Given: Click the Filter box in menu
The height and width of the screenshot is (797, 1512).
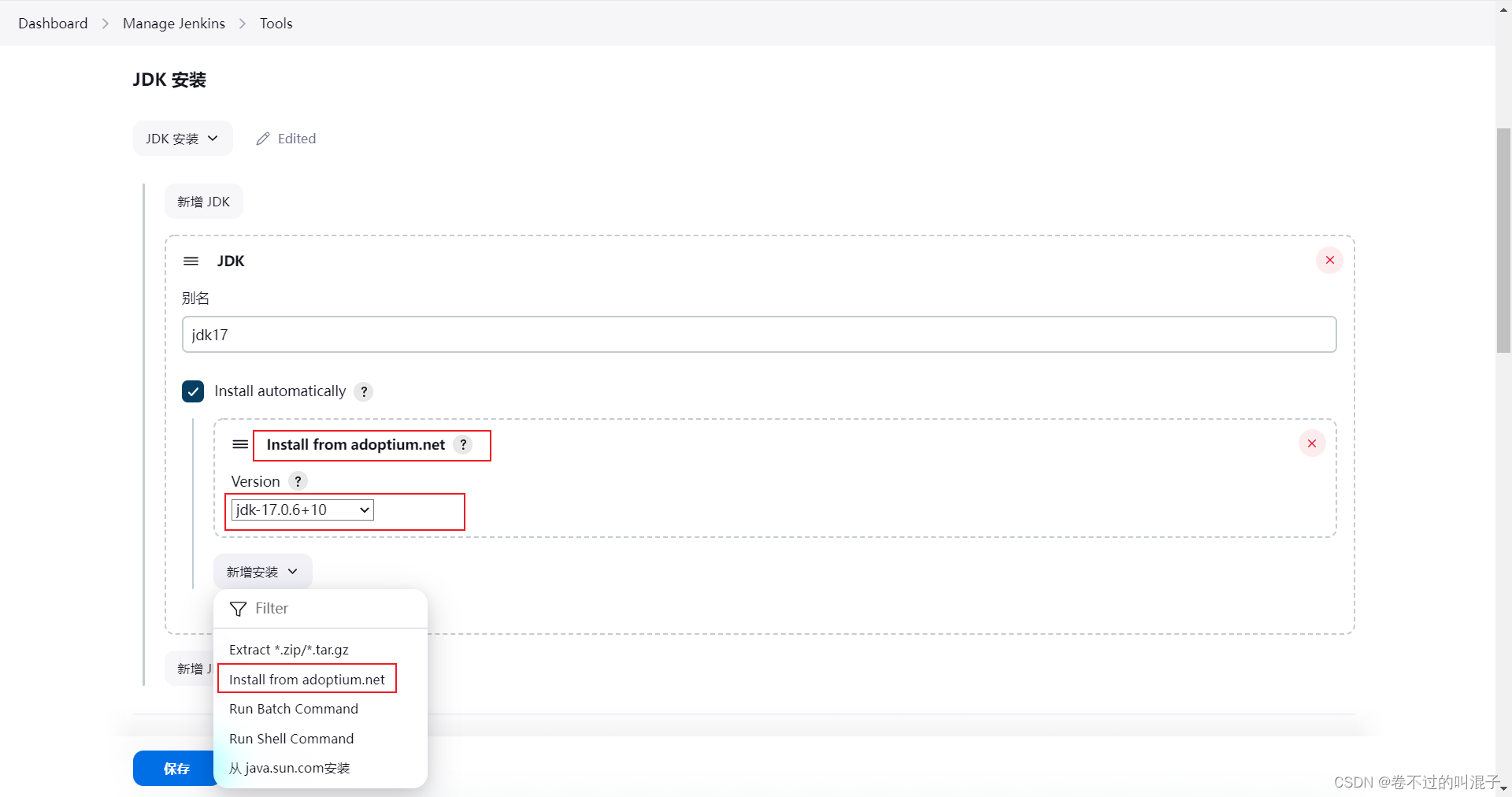Looking at the screenshot, I should (x=321, y=608).
